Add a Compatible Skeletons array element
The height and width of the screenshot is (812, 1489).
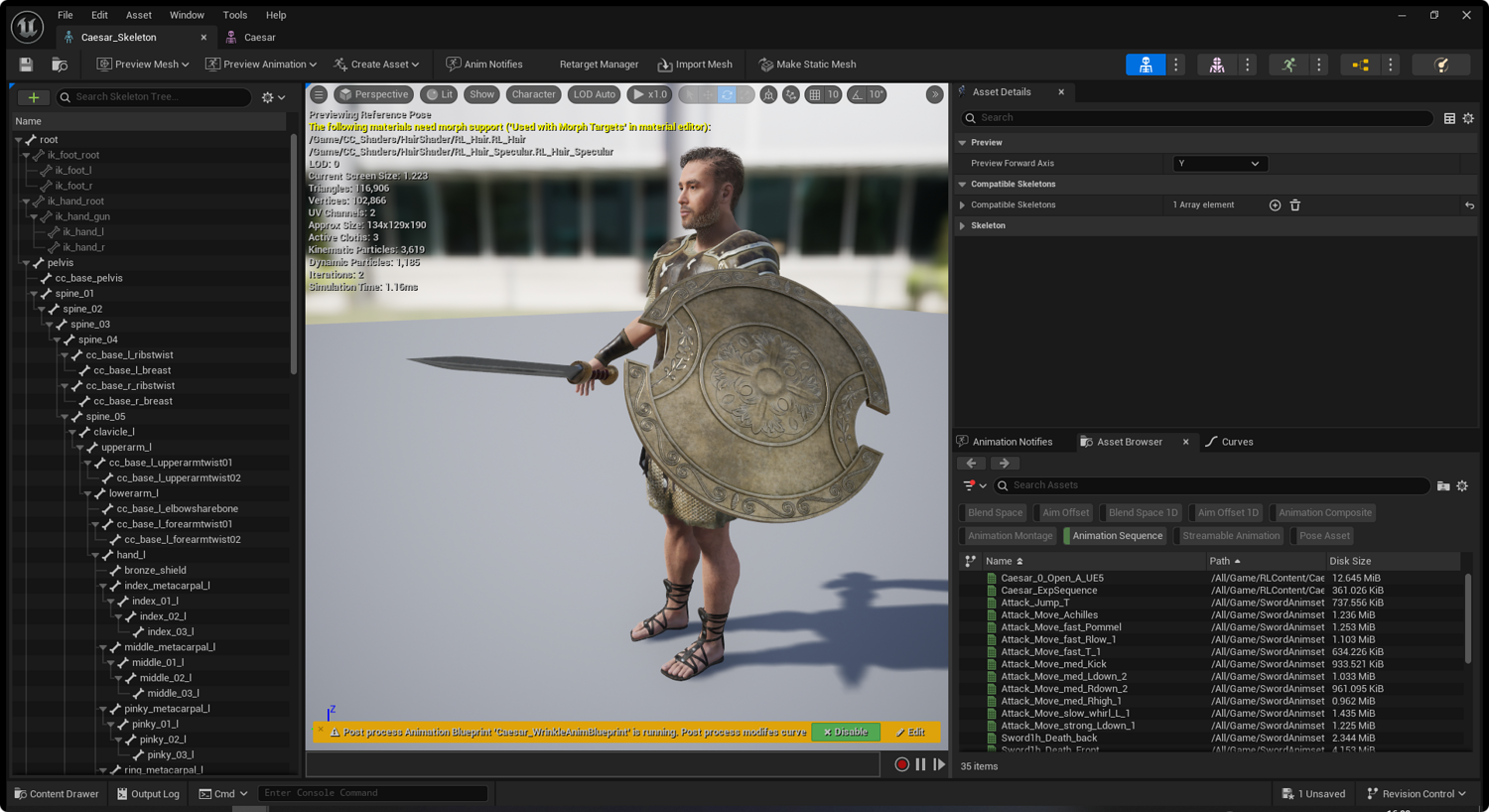[1275, 205]
